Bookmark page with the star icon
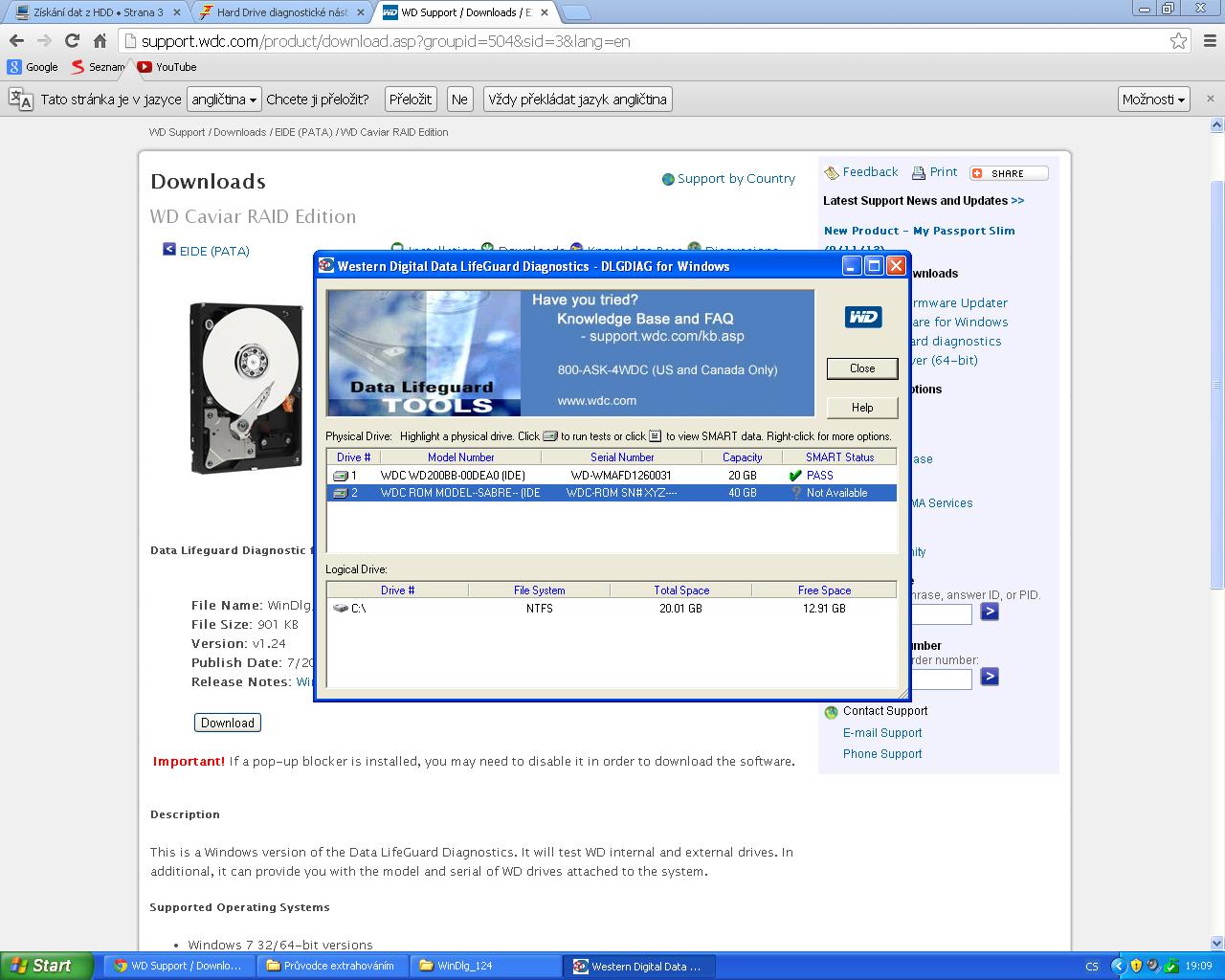 [x=1179, y=41]
